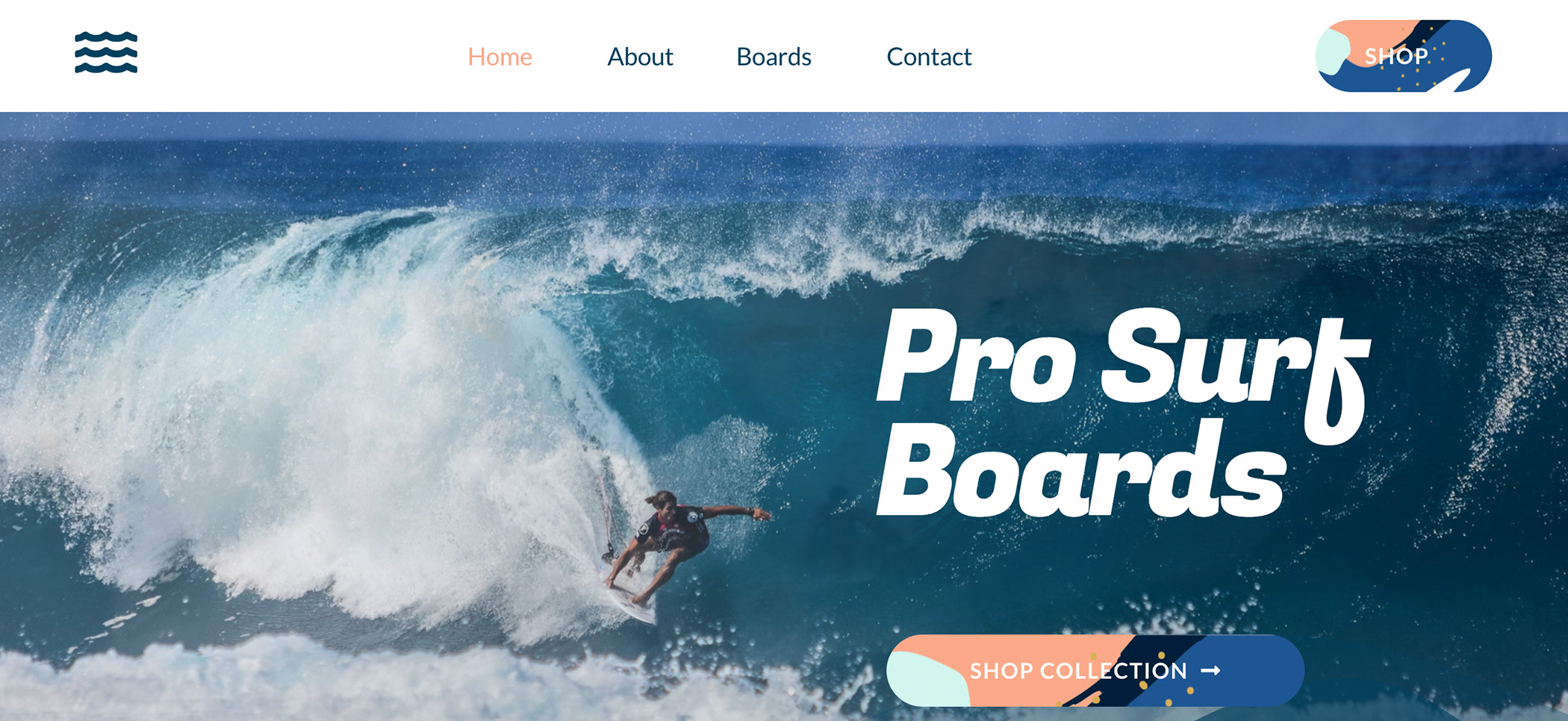This screenshot has width=1568, height=721.
Task: Click the arrow icon beside SHOP COLLECTION
Action: coord(1210,671)
